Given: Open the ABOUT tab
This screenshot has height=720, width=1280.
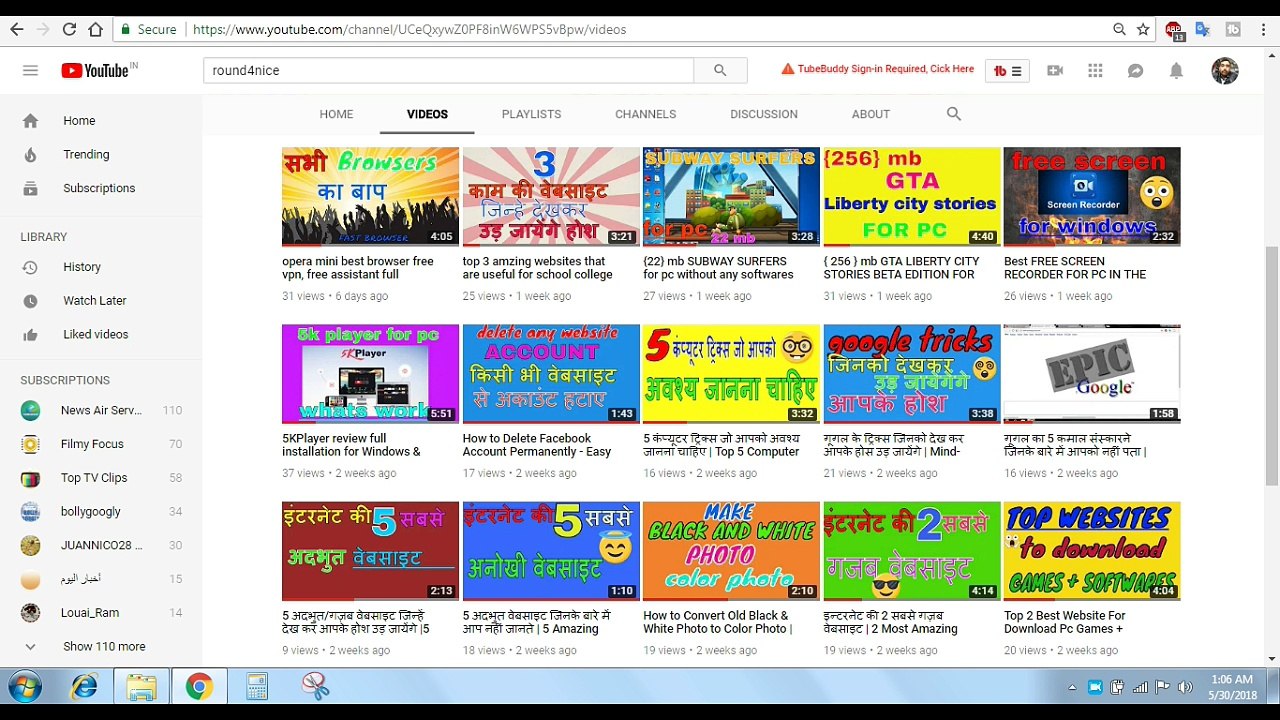Looking at the screenshot, I should coord(871,114).
